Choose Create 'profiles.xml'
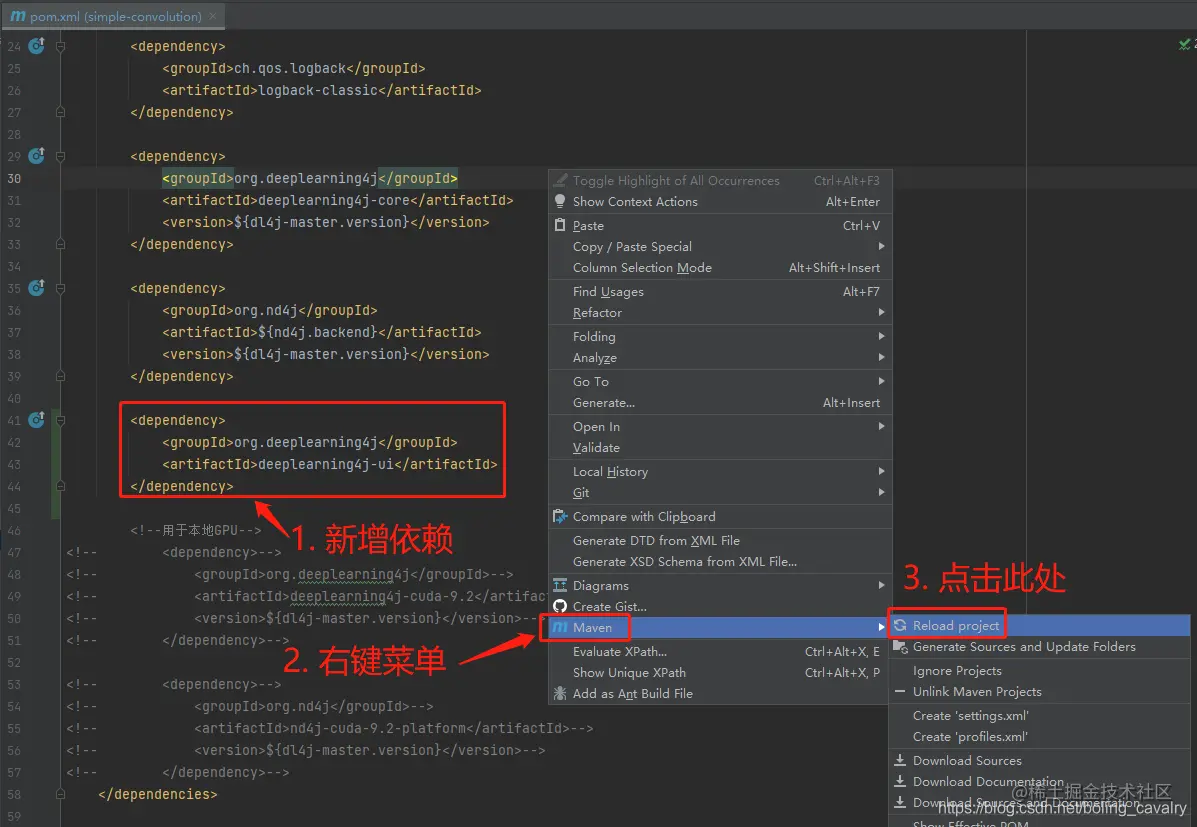Viewport: 1197px width, 827px height. coord(1040,738)
